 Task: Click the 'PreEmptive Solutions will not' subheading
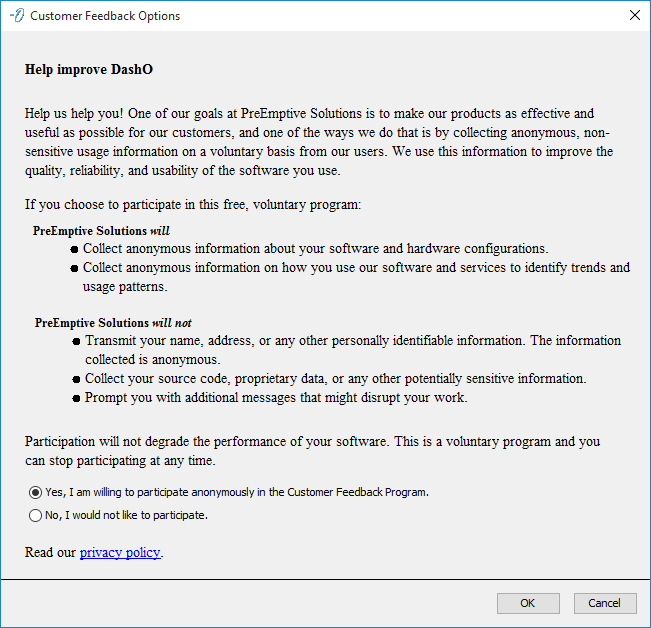click(113, 323)
